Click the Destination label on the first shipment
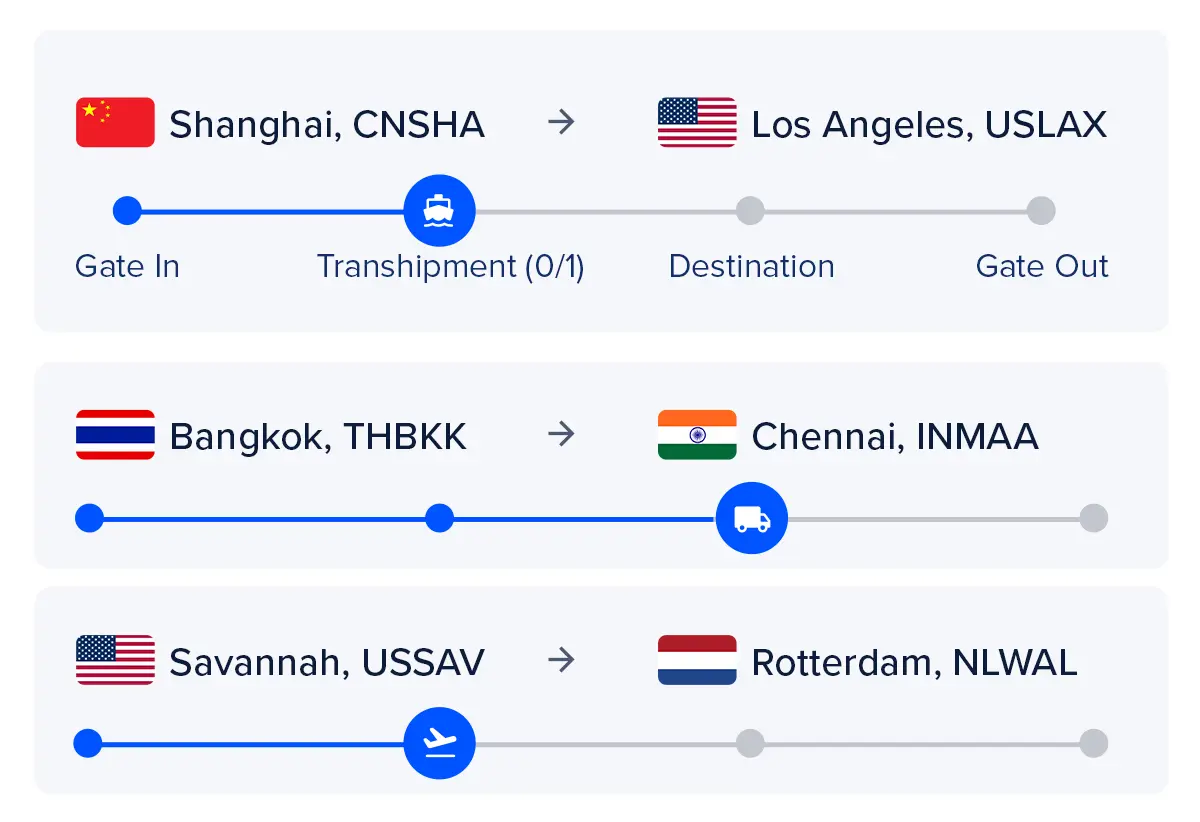Viewport: 1200px width, 822px height. click(751, 266)
